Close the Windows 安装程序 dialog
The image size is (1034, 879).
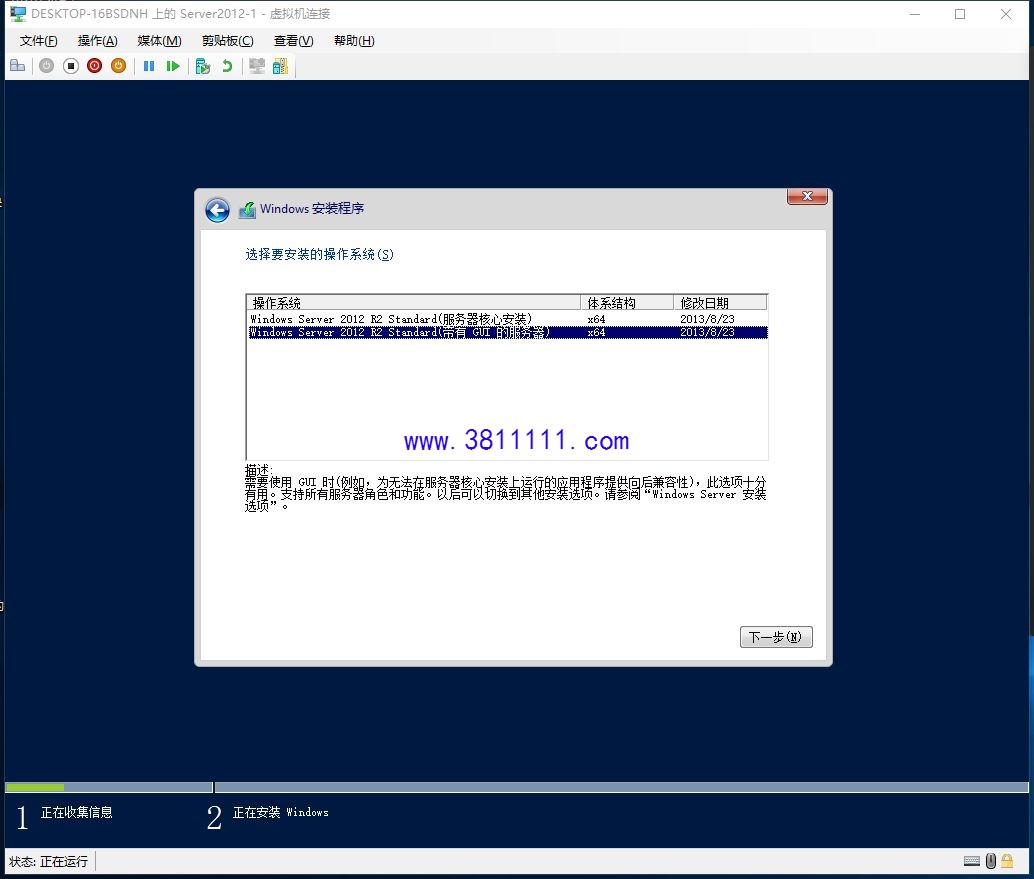click(x=807, y=197)
